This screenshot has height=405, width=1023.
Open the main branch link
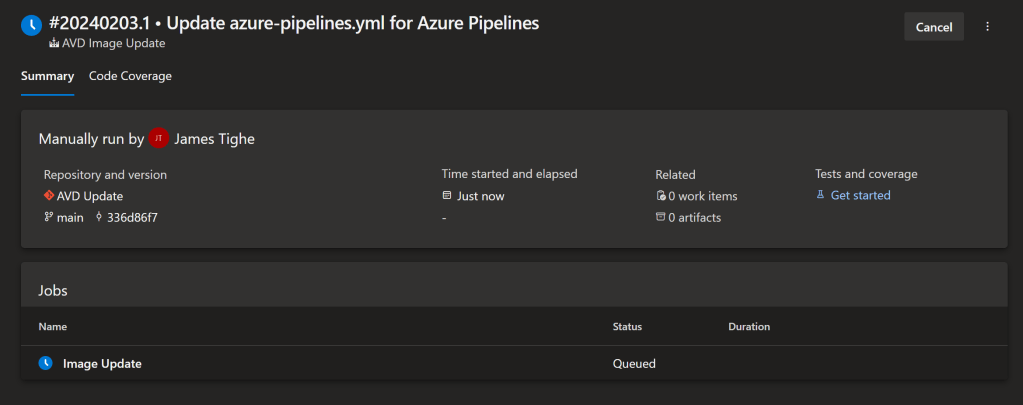(x=70, y=217)
